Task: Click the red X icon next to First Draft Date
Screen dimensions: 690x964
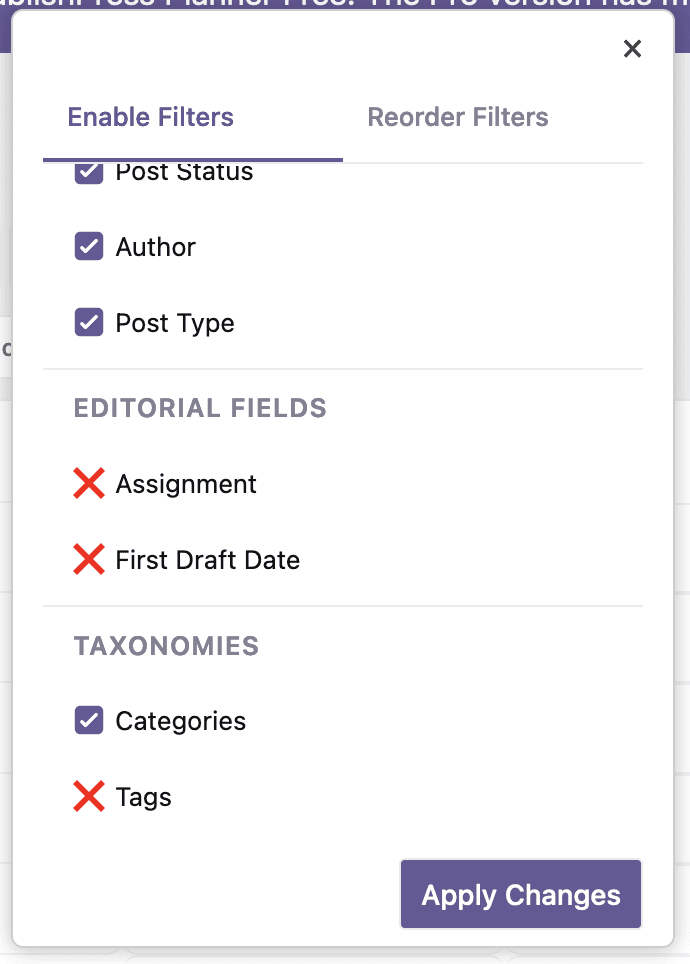Action: point(88,559)
